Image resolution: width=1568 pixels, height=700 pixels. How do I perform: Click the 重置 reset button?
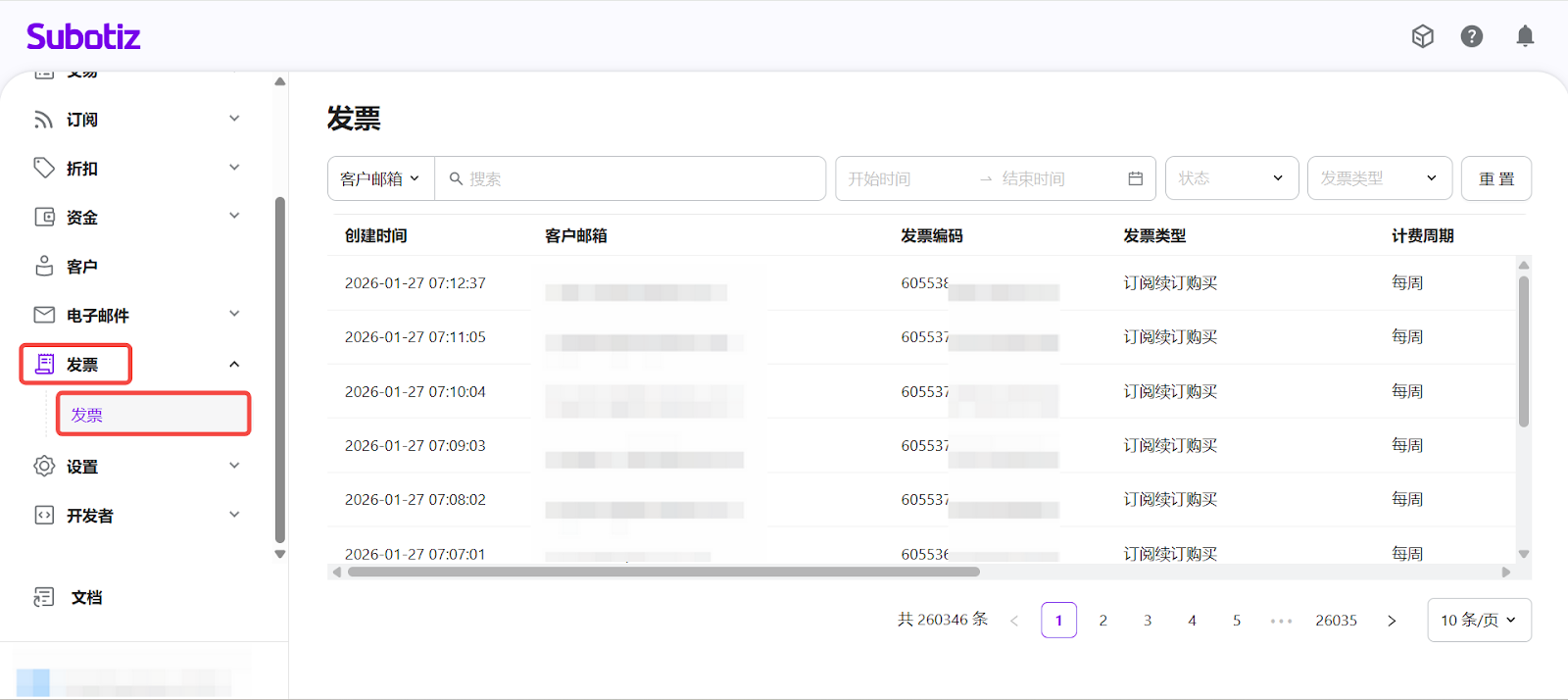point(1495,178)
